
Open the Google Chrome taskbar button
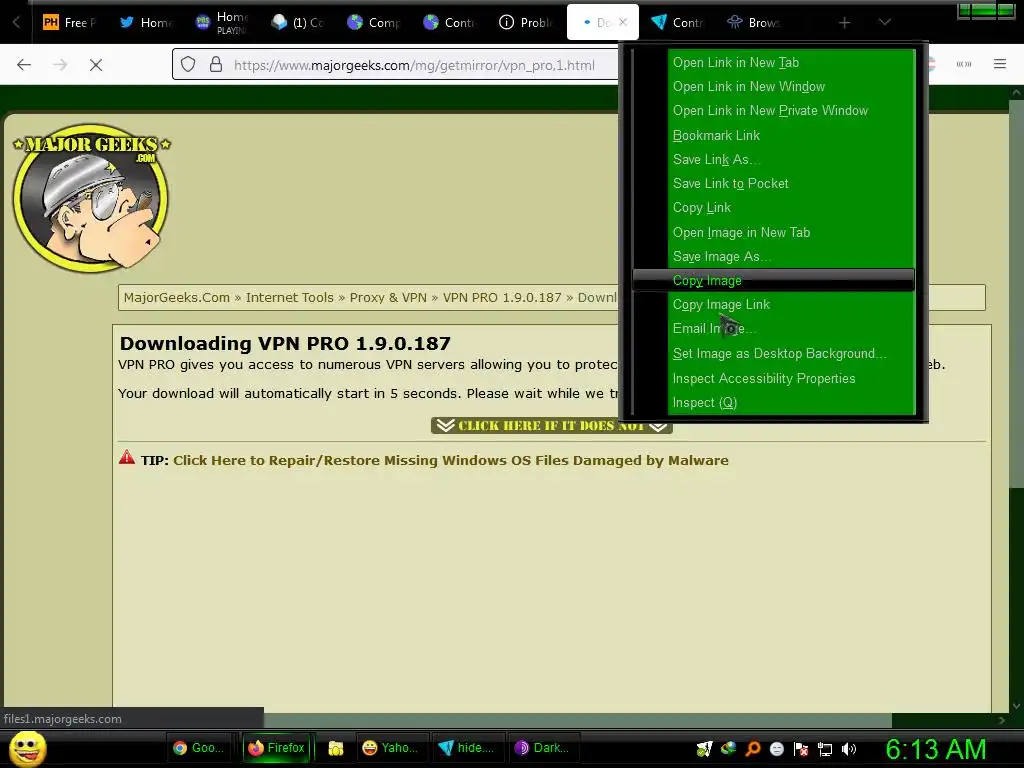pyautogui.click(x=199, y=748)
